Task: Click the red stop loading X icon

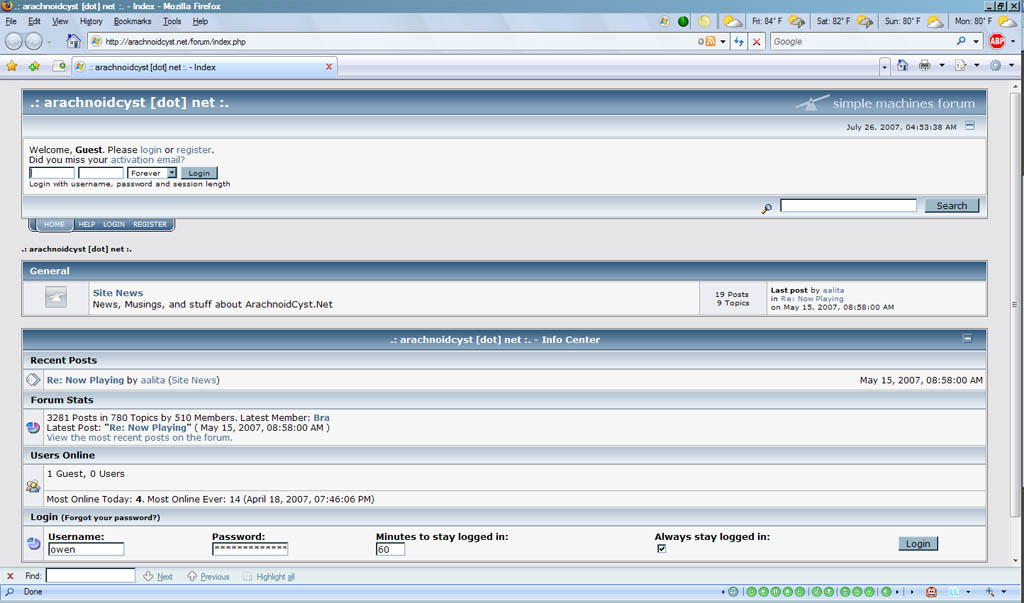Action: click(x=756, y=42)
